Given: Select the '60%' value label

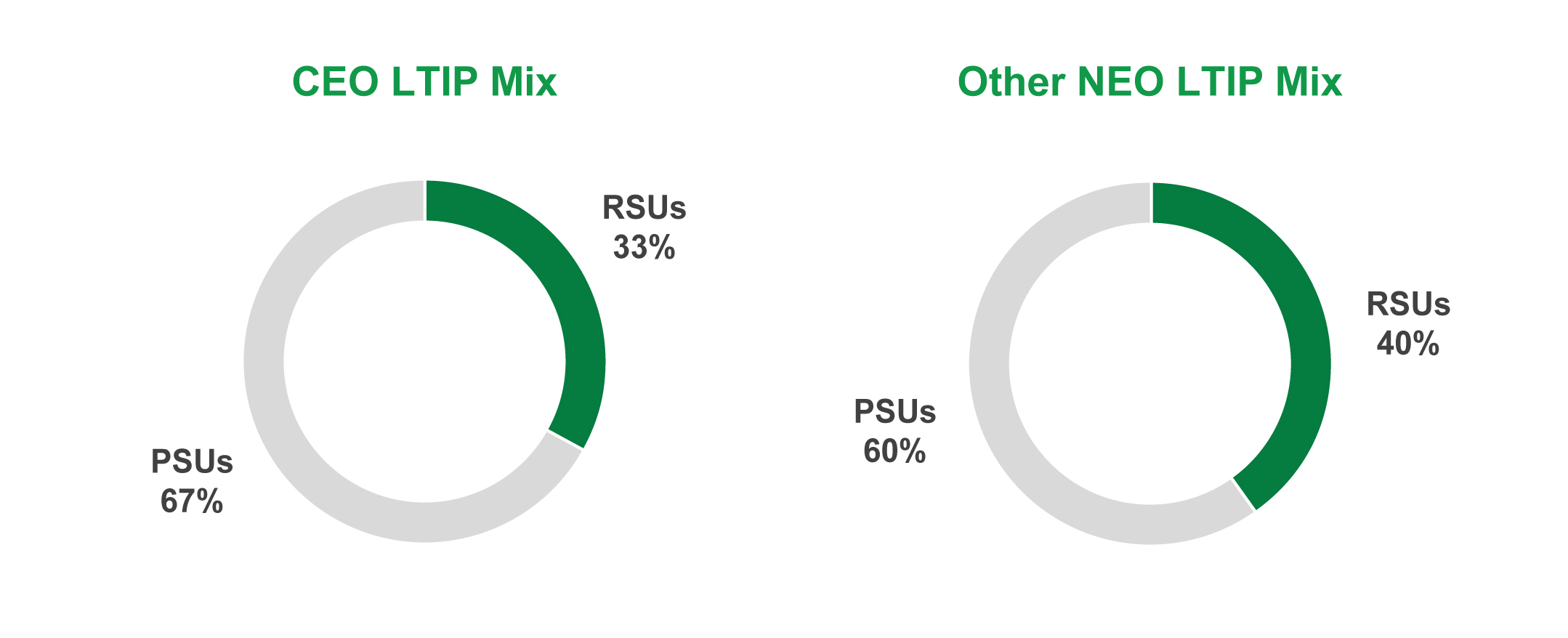Looking at the screenshot, I should (x=894, y=451).
